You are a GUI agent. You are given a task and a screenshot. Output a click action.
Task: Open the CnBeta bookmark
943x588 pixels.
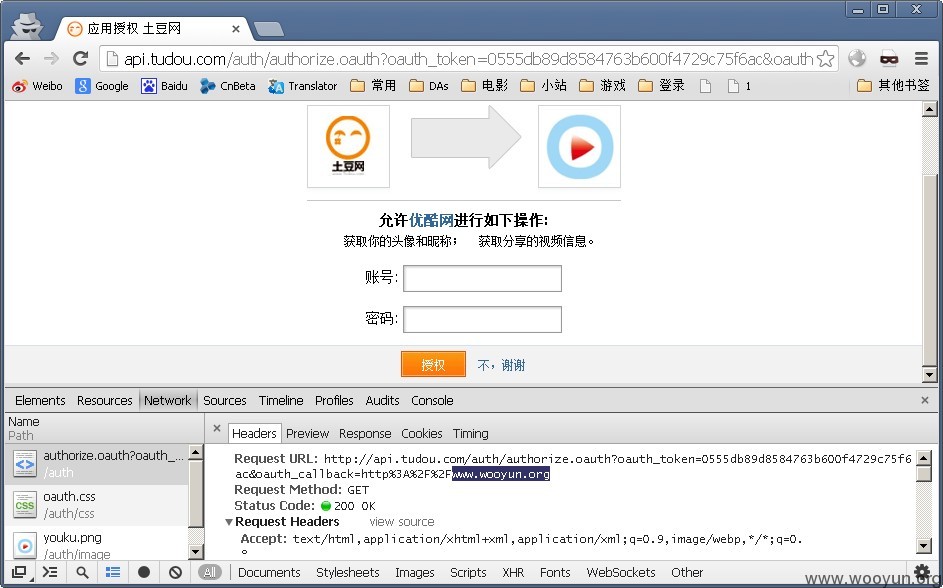[228, 86]
